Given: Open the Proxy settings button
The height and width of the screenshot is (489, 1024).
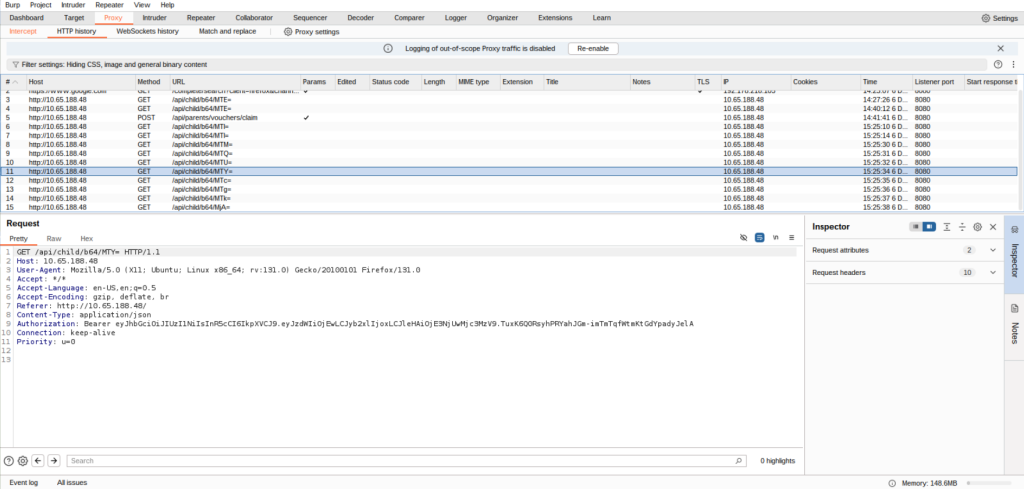Looking at the screenshot, I should click(x=312, y=32).
